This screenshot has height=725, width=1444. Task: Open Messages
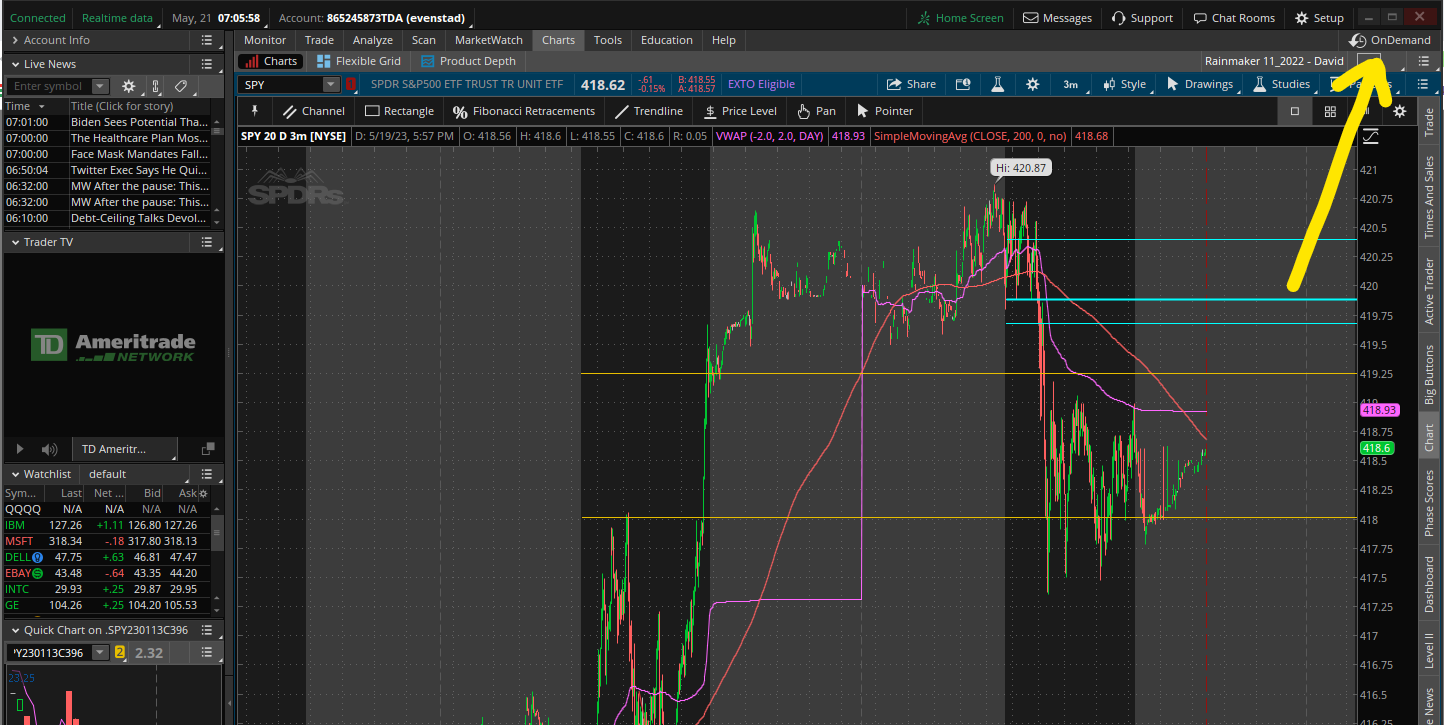point(1057,18)
